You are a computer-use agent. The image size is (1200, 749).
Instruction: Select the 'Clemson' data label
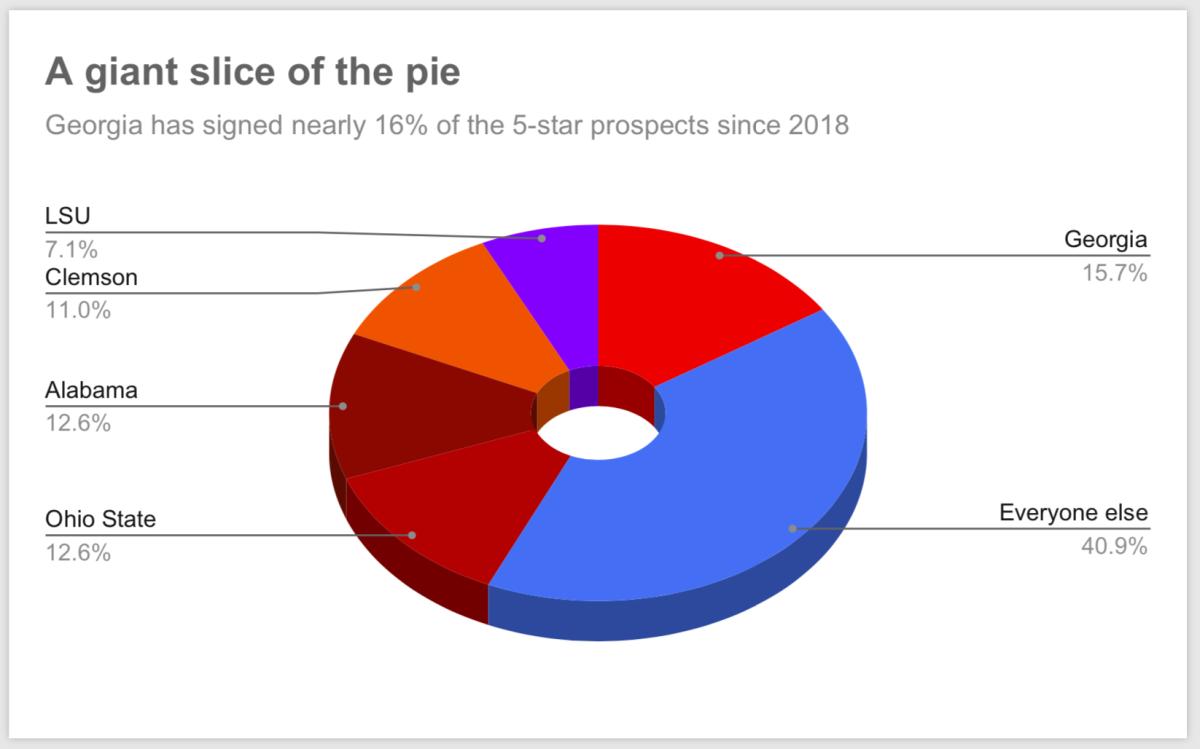pyautogui.click(x=91, y=277)
